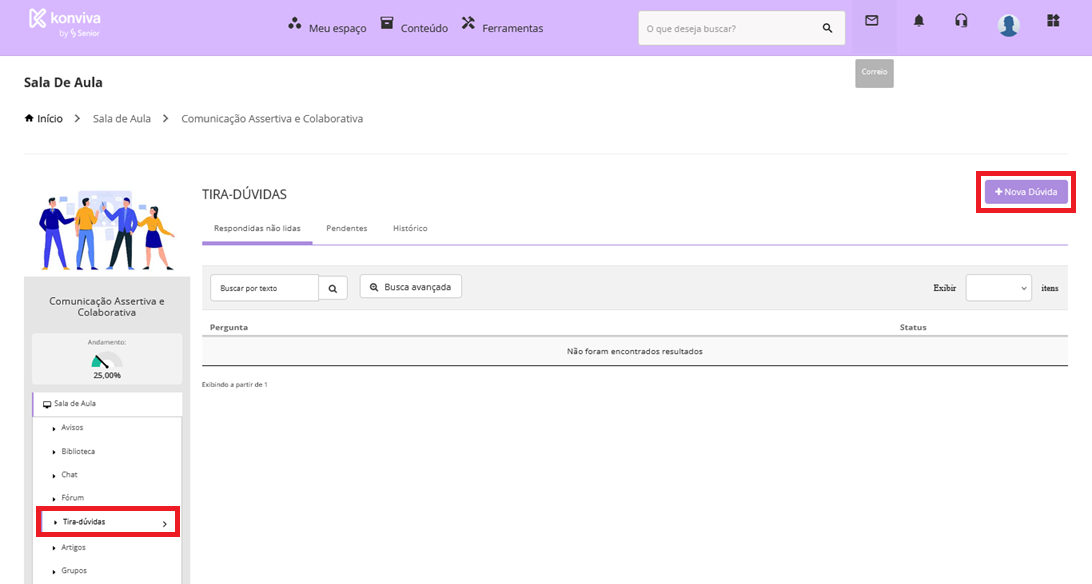
Task: Click the Andamento progress gauge
Action: click(106, 361)
